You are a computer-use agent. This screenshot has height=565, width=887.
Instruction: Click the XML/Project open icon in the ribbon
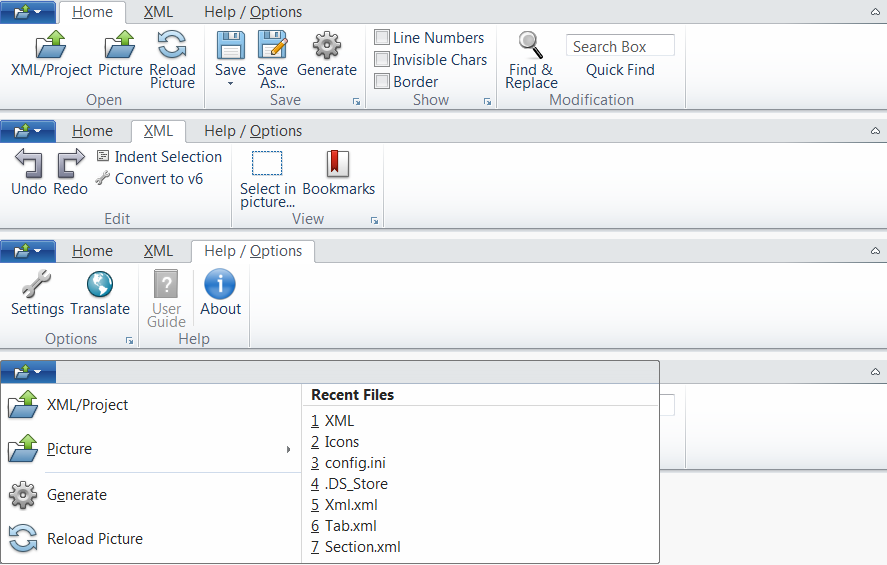pos(51,46)
